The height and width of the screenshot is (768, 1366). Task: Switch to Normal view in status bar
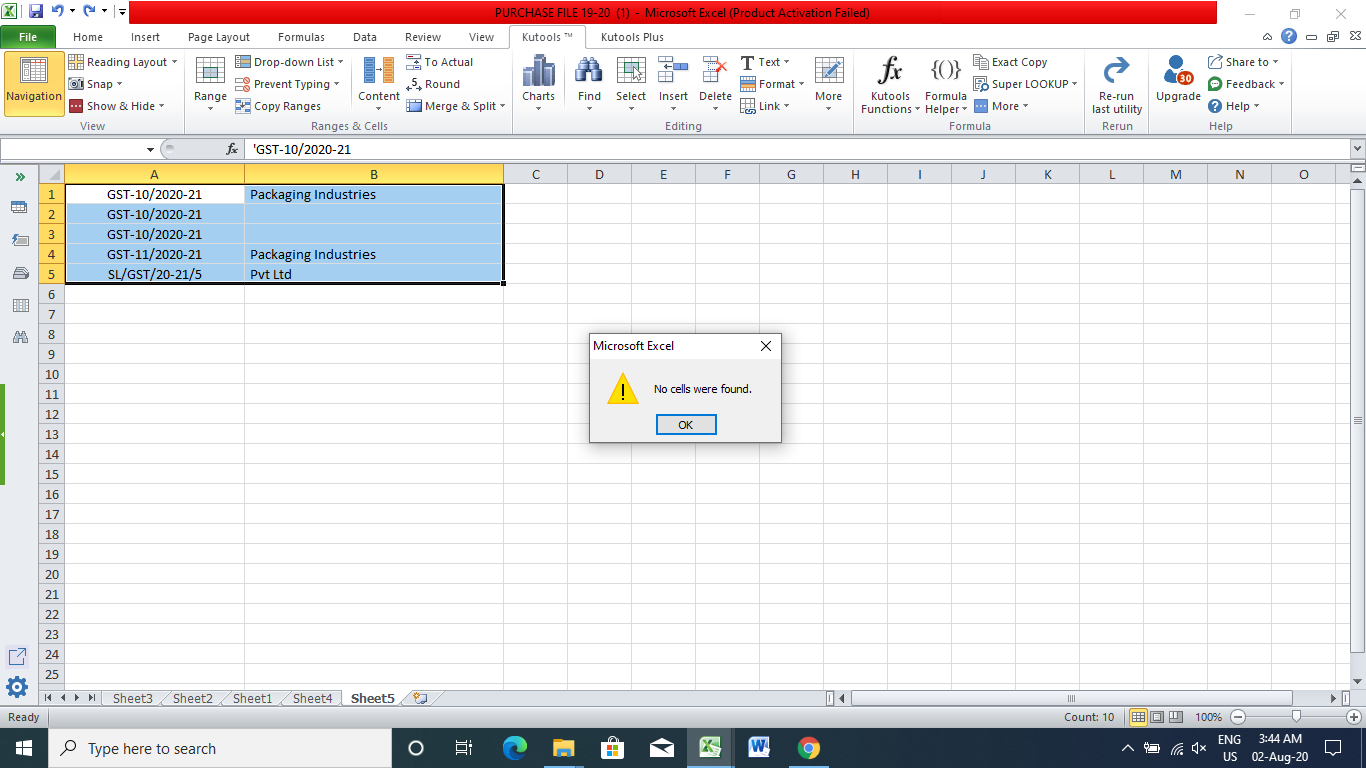point(1138,717)
